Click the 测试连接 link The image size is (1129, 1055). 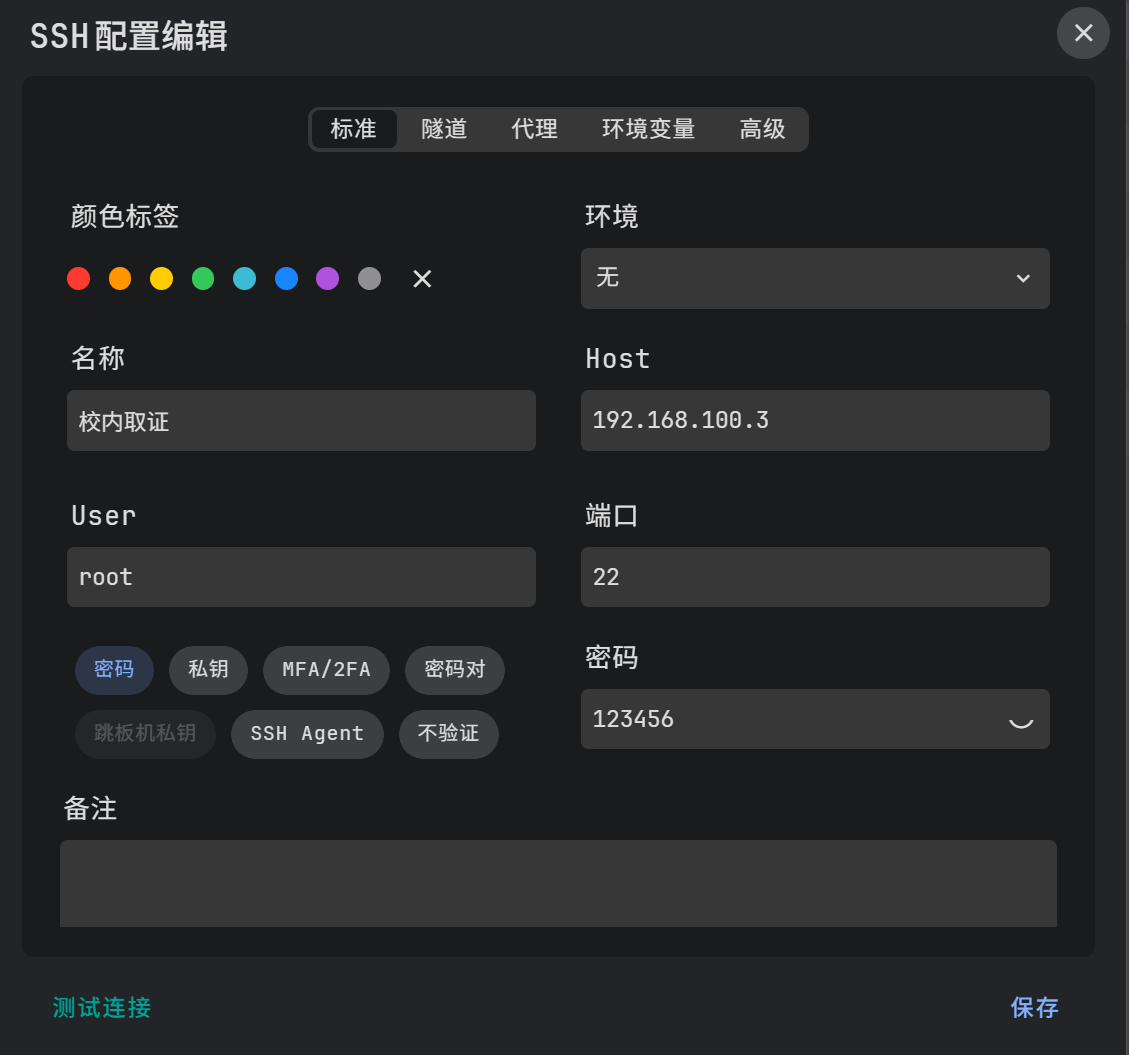pyautogui.click(x=102, y=1007)
